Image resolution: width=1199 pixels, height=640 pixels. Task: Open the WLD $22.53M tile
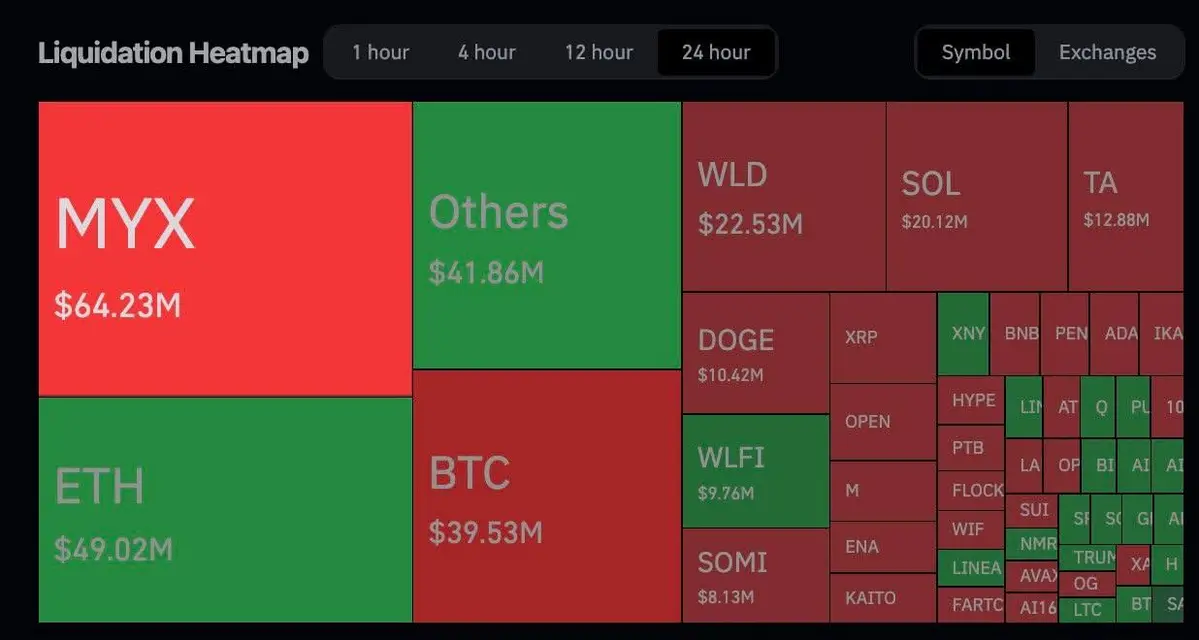click(x=784, y=196)
